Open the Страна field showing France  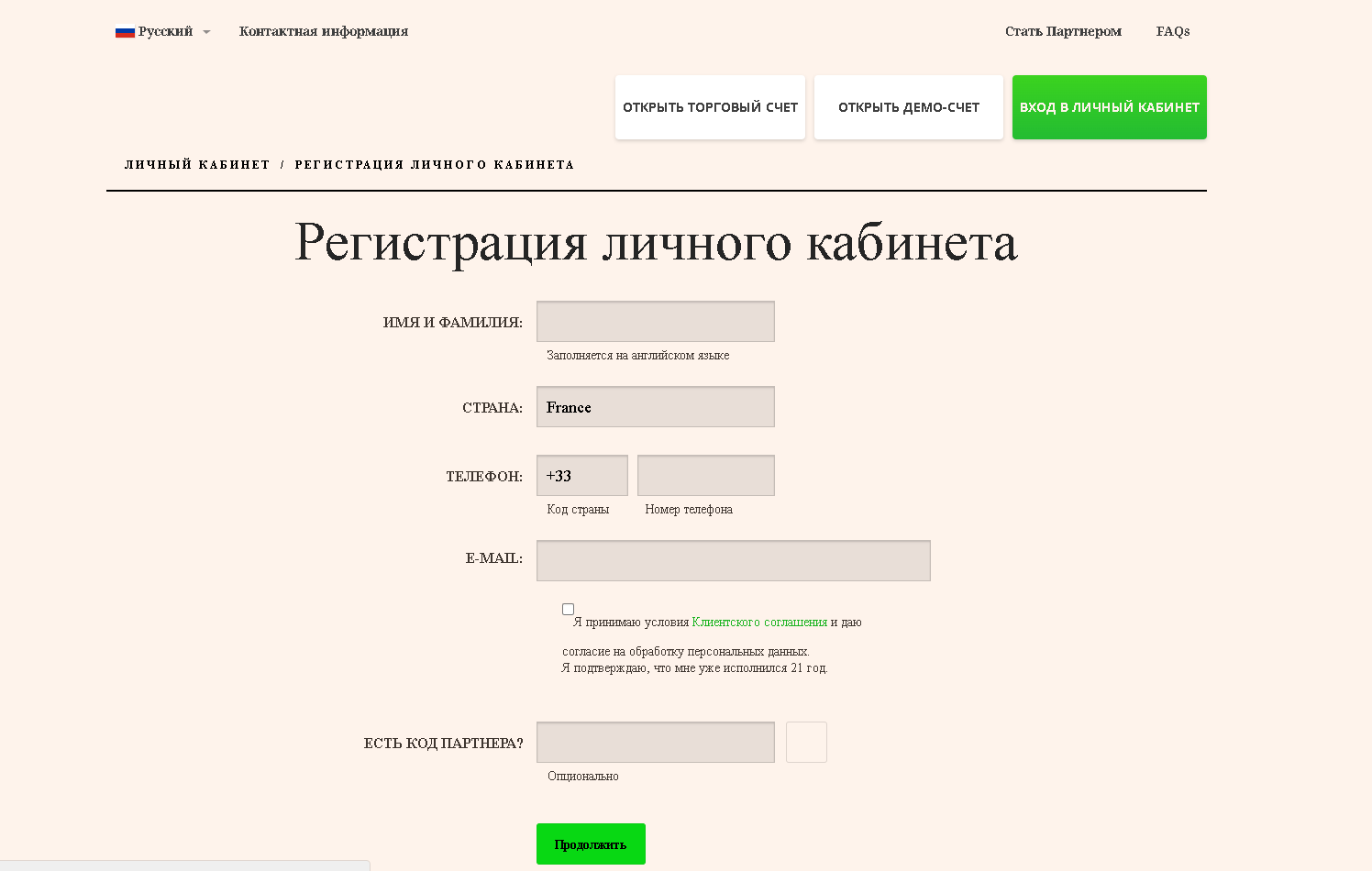point(656,406)
